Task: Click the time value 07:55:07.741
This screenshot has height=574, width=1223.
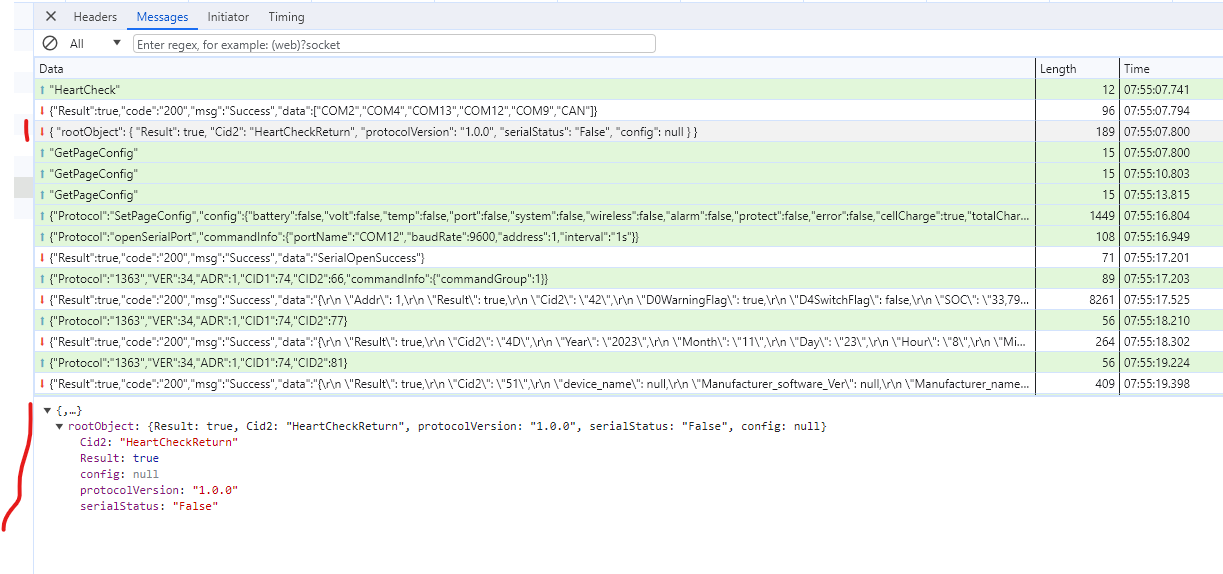Action: tap(1156, 90)
